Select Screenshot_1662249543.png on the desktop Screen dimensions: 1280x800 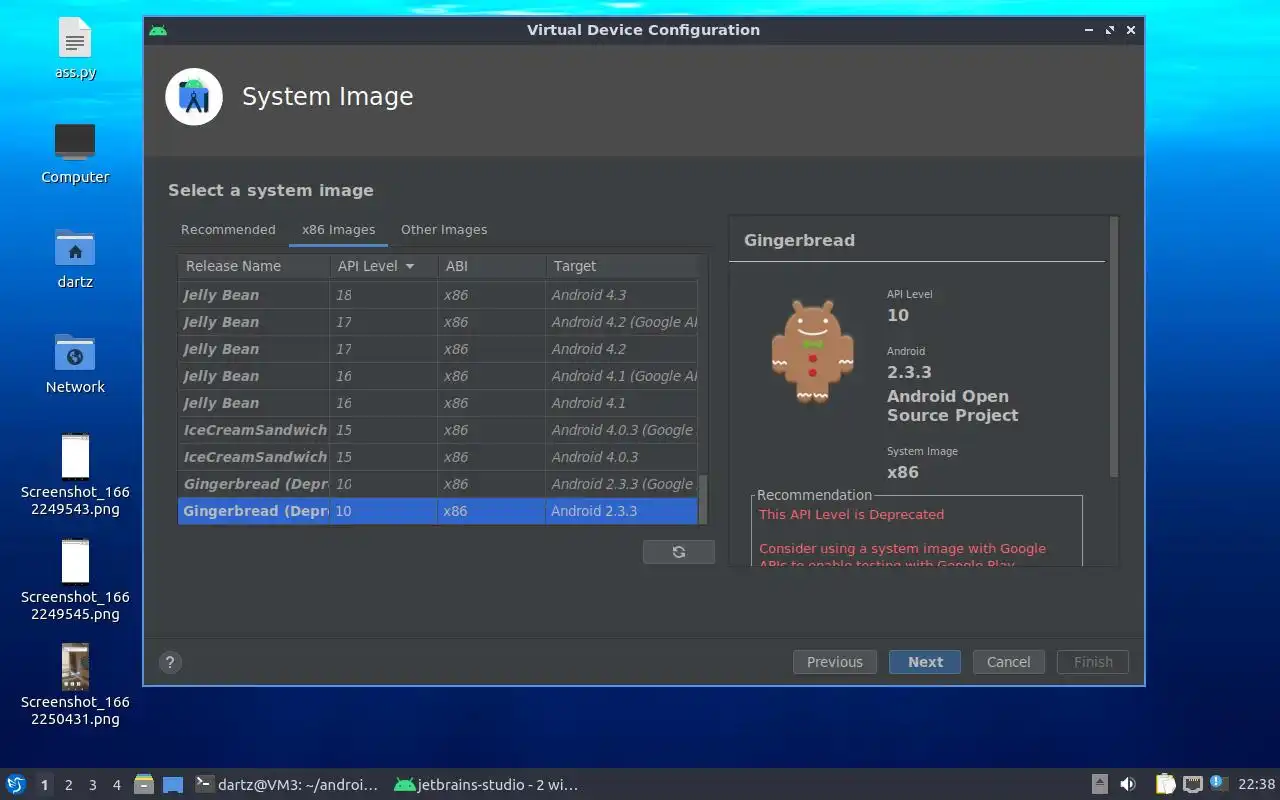coord(75,475)
